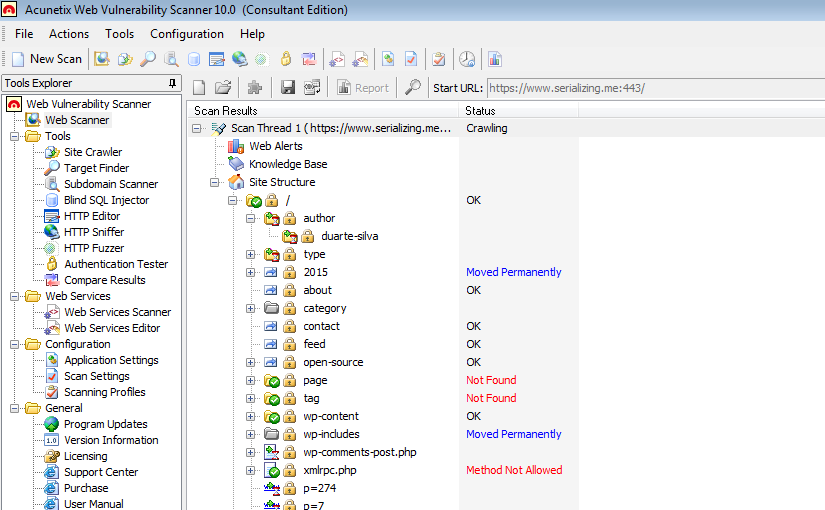Open Authentication Tester toolbar icon
The image size is (825, 510).
[x=286, y=59]
